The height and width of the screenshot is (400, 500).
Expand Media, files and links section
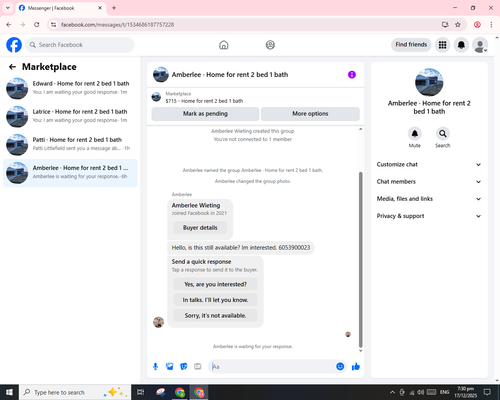[x=429, y=199]
